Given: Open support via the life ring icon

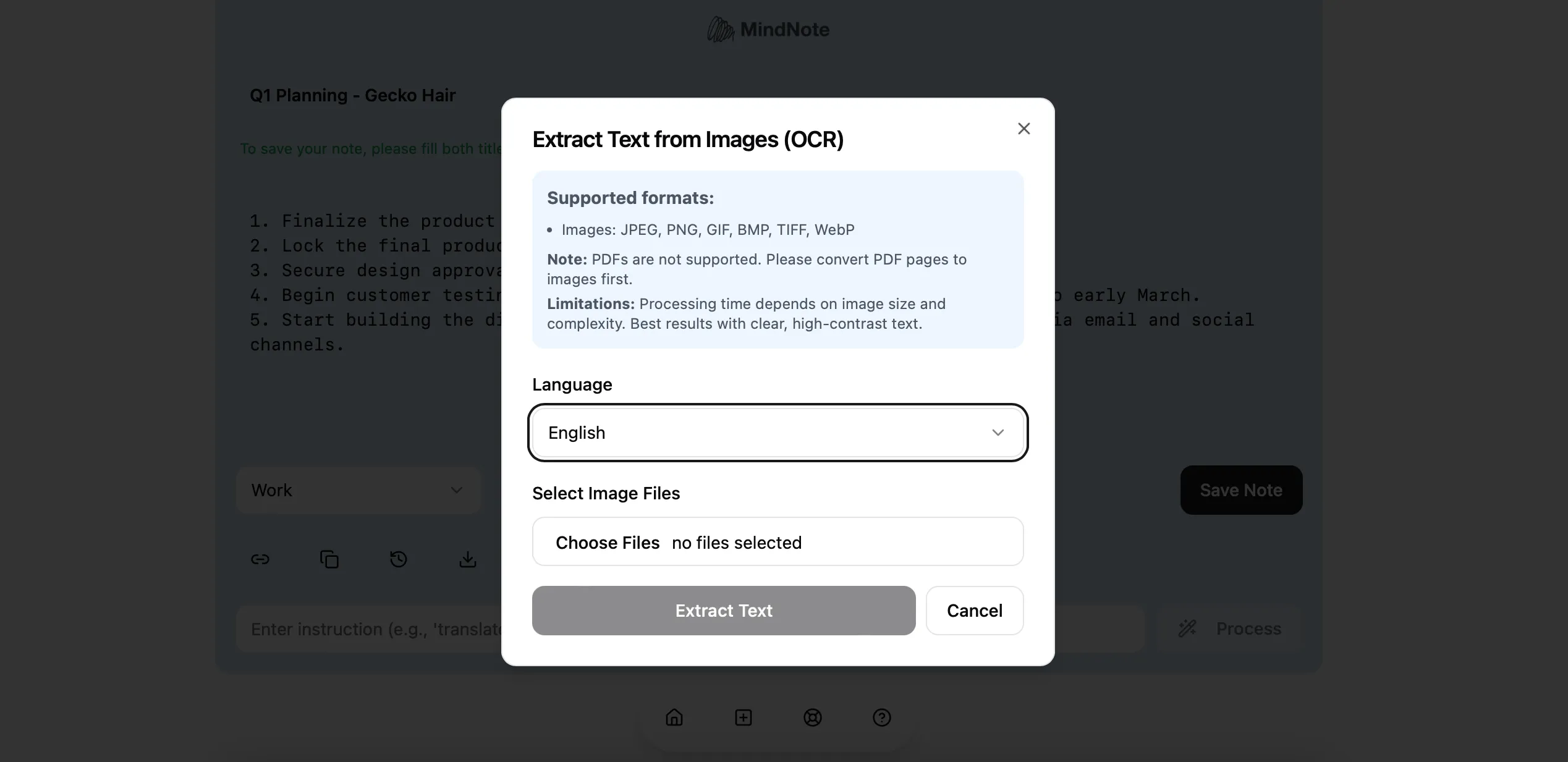Looking at the screenshot, I should click(x=812, y=718).
